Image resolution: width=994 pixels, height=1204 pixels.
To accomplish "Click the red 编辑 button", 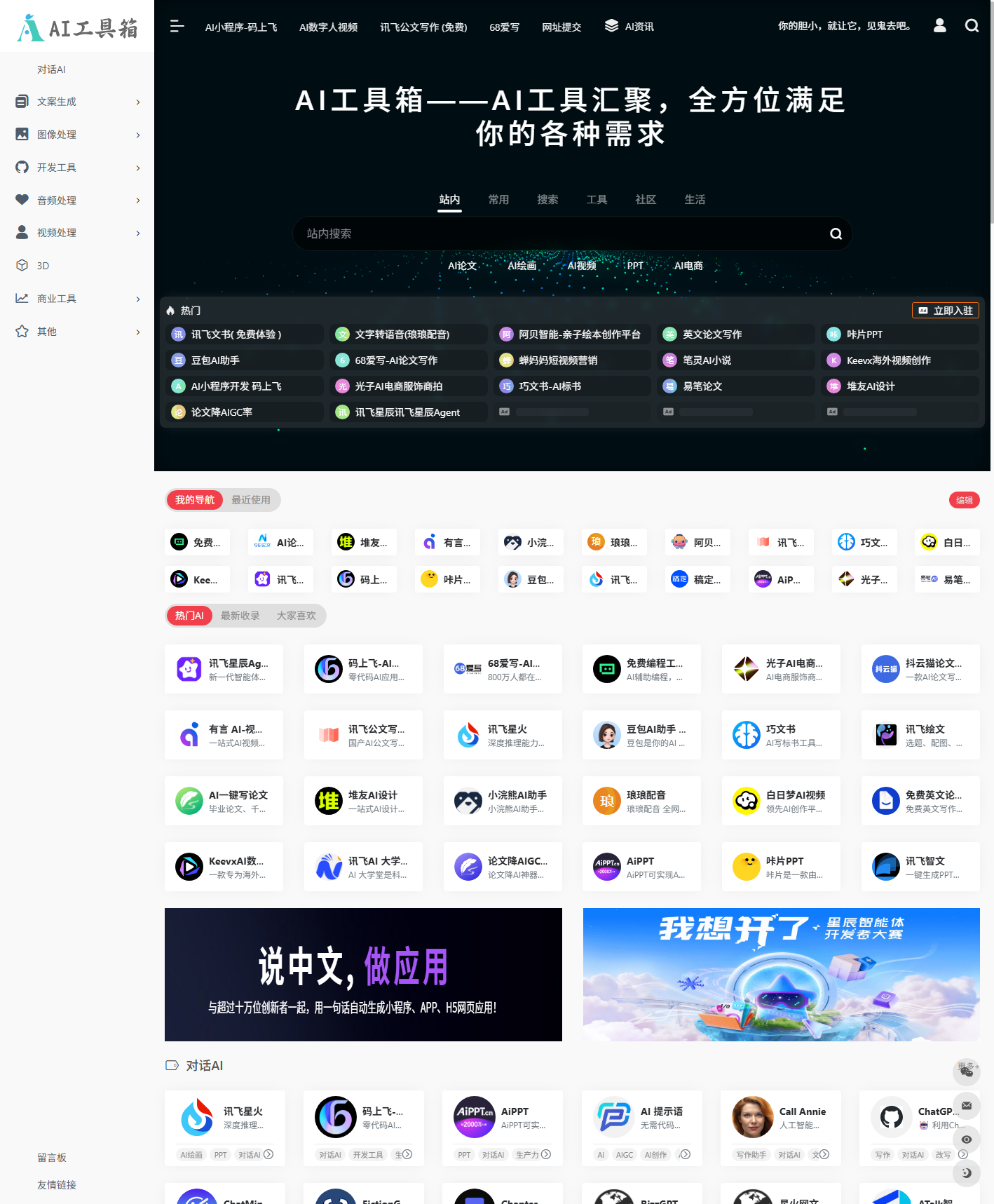I will (x=965, y=500).
